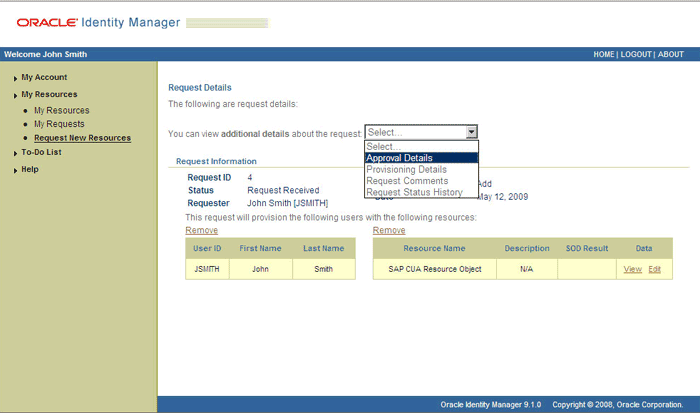This screenshot has width=700, height=413.
Task: Click the JSMITH user ID cell
Action: [x=207, y=269]
